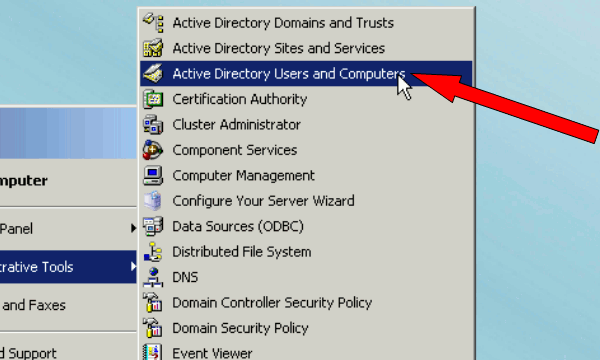This screenshot has height=360, width=600.
Task: Click the Active Directory Domains and Trusts icon
Action: [153, 23]
